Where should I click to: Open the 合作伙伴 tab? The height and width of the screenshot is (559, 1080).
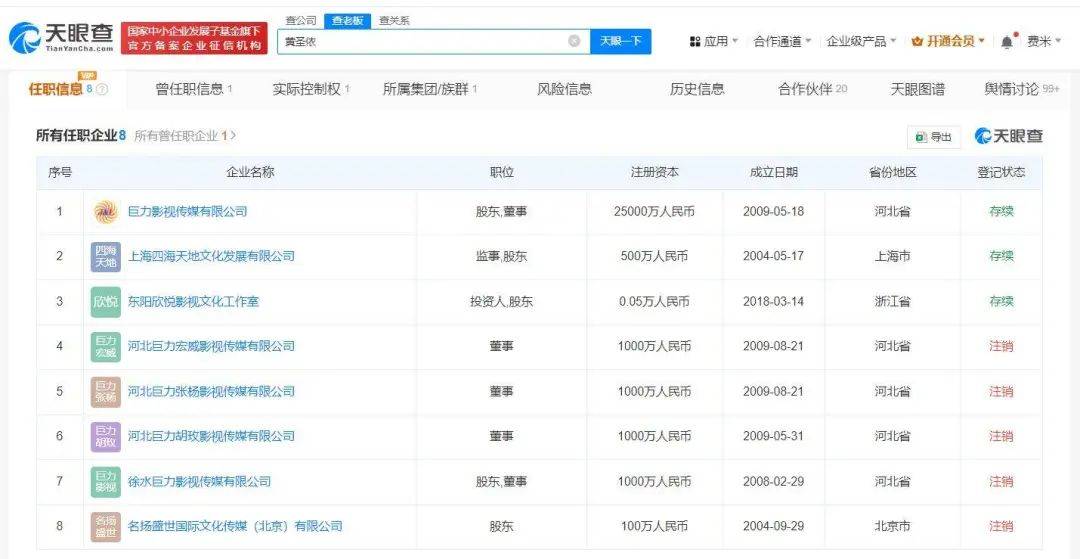[x=813, y=89]
